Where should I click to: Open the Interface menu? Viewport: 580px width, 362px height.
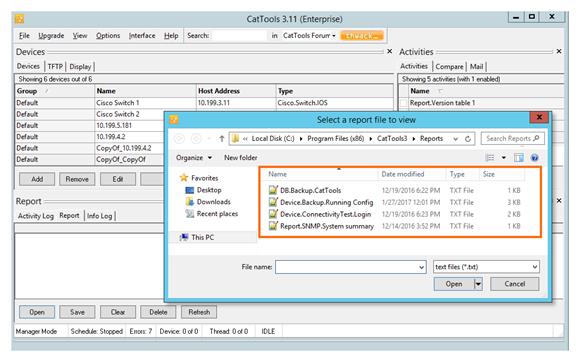[142, 36]
